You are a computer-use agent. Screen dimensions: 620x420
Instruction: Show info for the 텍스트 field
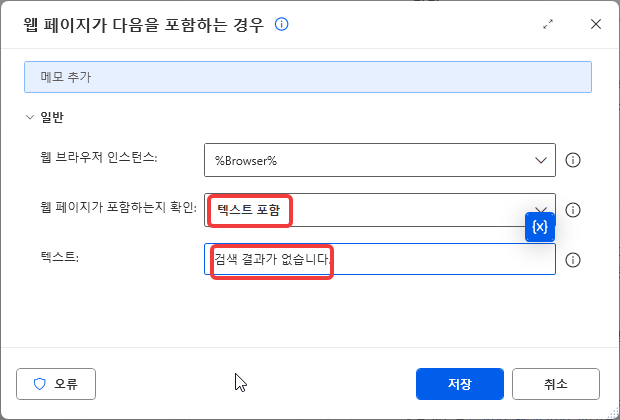[573, 260]
